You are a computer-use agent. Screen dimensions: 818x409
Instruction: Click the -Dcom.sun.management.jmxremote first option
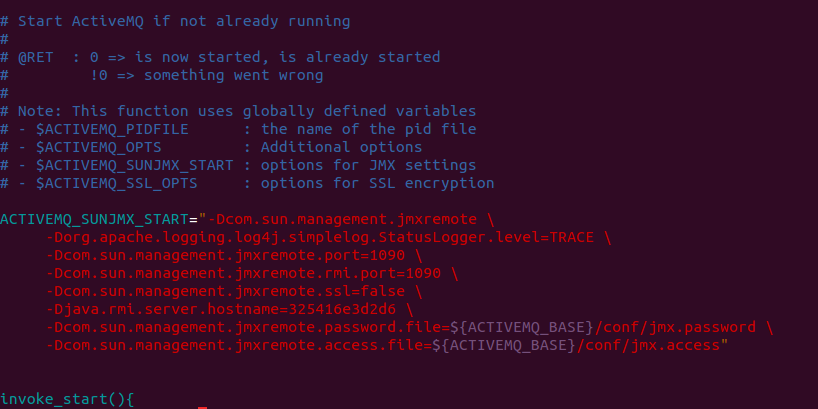342,220
